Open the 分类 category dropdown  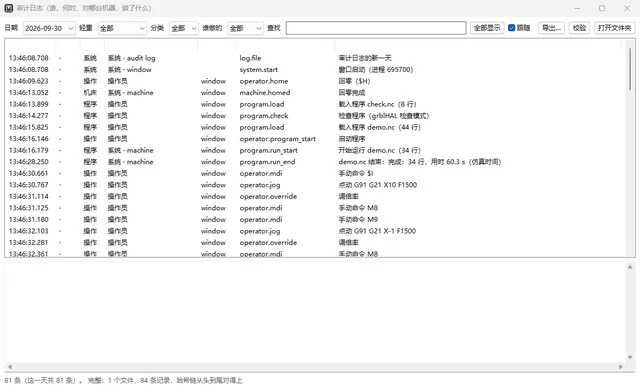[x=184, y=28]
